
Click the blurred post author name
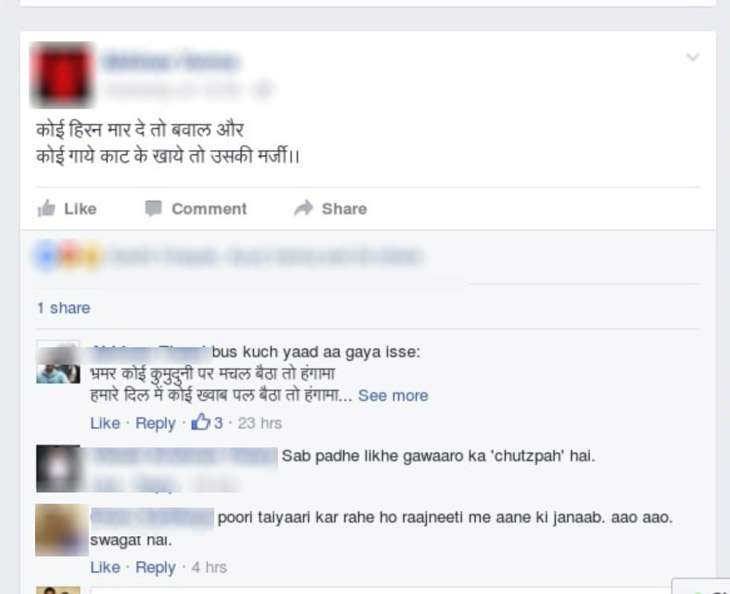click(171, 61)
